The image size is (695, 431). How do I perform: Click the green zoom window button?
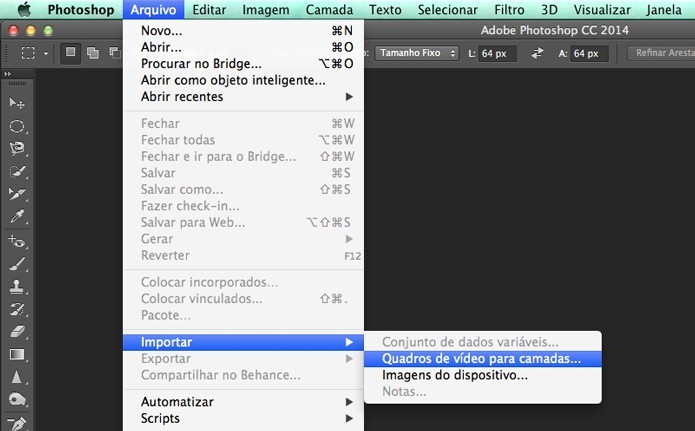point(48,30)
